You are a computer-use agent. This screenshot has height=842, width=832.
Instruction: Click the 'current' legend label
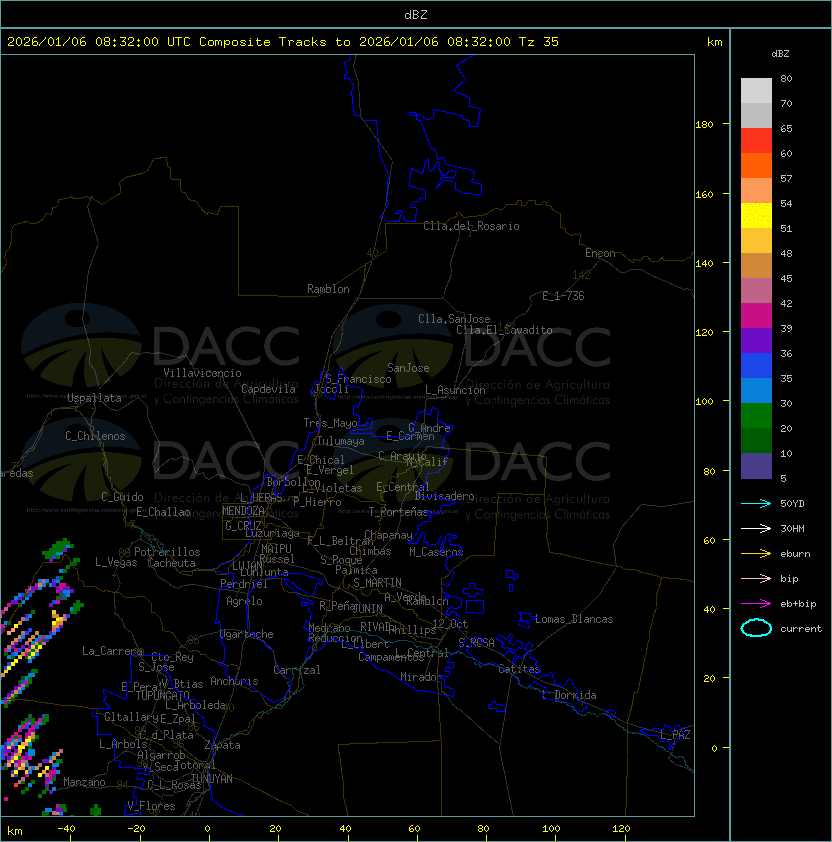coord(801,629)
